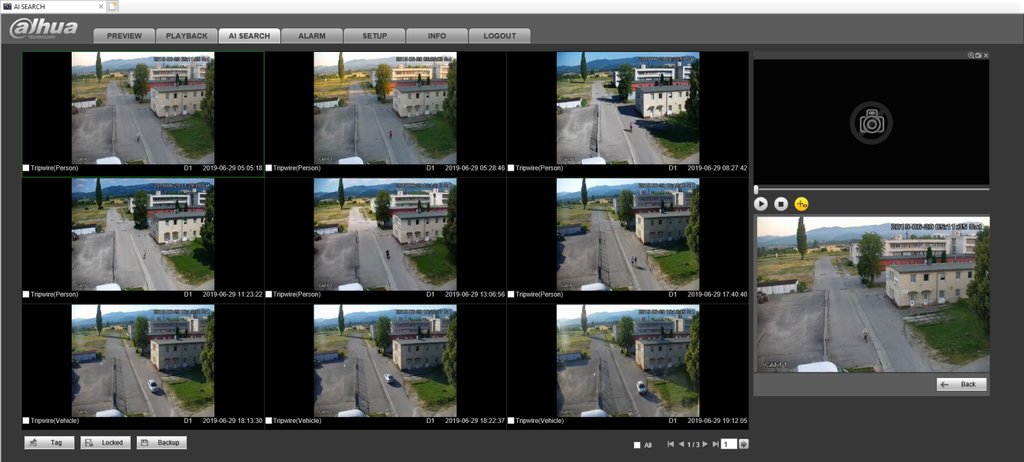Click the stop playback button
The height and width of the screenshot is (462, 1024).
pos(781,203)
